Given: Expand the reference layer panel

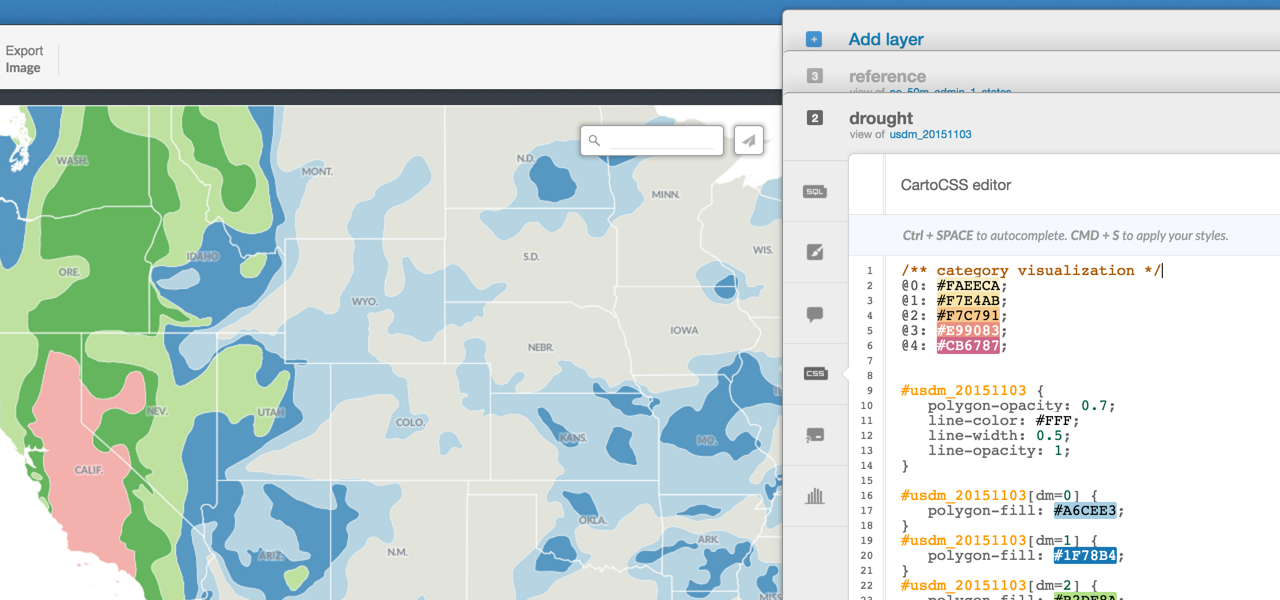Looking at the screenshot, I should click(887, 76).
